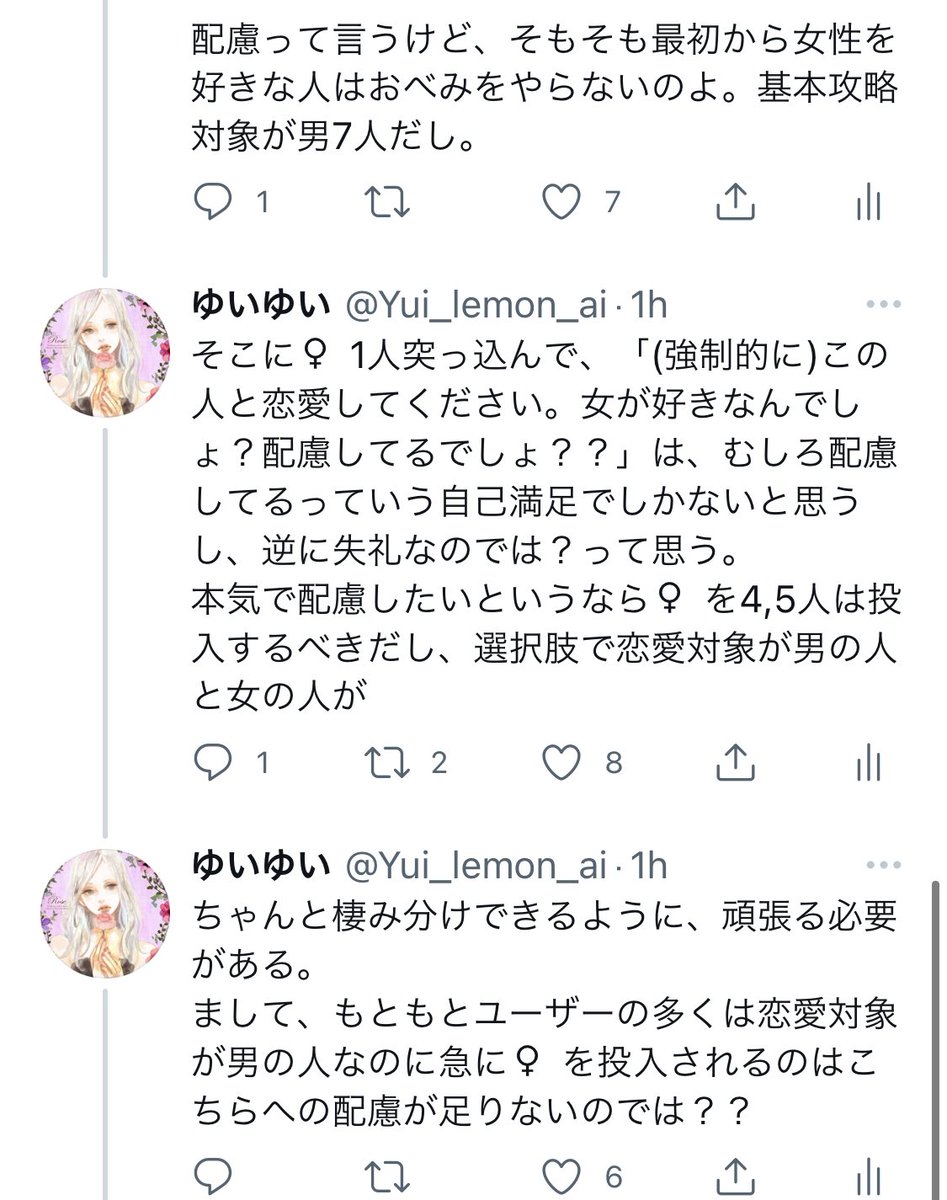This screenshot has height=1200, width=947.
Task: Like the middle tweet showing 8 likes
Action: (x=562, y=764)
